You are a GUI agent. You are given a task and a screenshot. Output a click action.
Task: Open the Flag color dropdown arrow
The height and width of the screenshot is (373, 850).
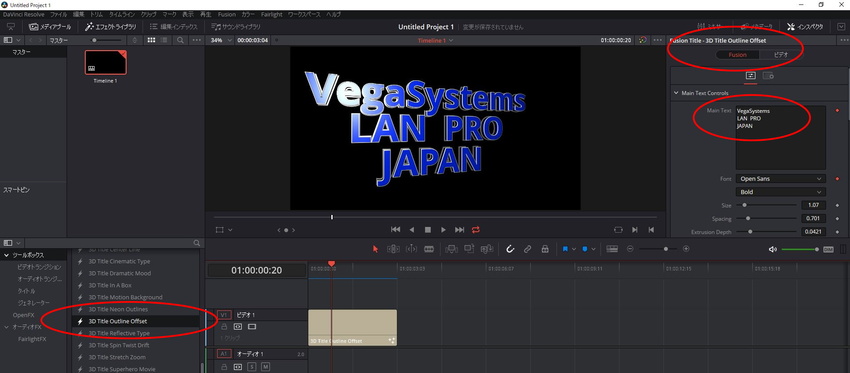click(574, 249)
